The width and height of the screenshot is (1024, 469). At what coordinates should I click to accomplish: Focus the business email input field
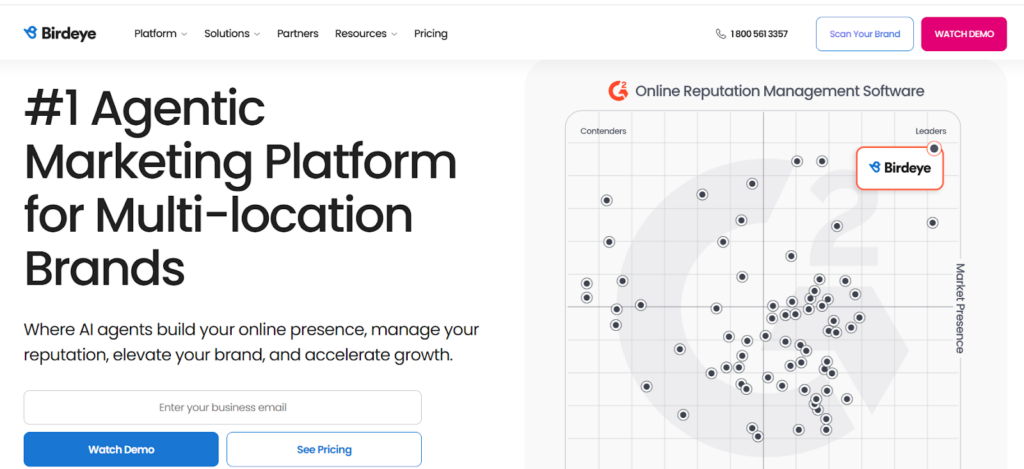tap(223, 407)
